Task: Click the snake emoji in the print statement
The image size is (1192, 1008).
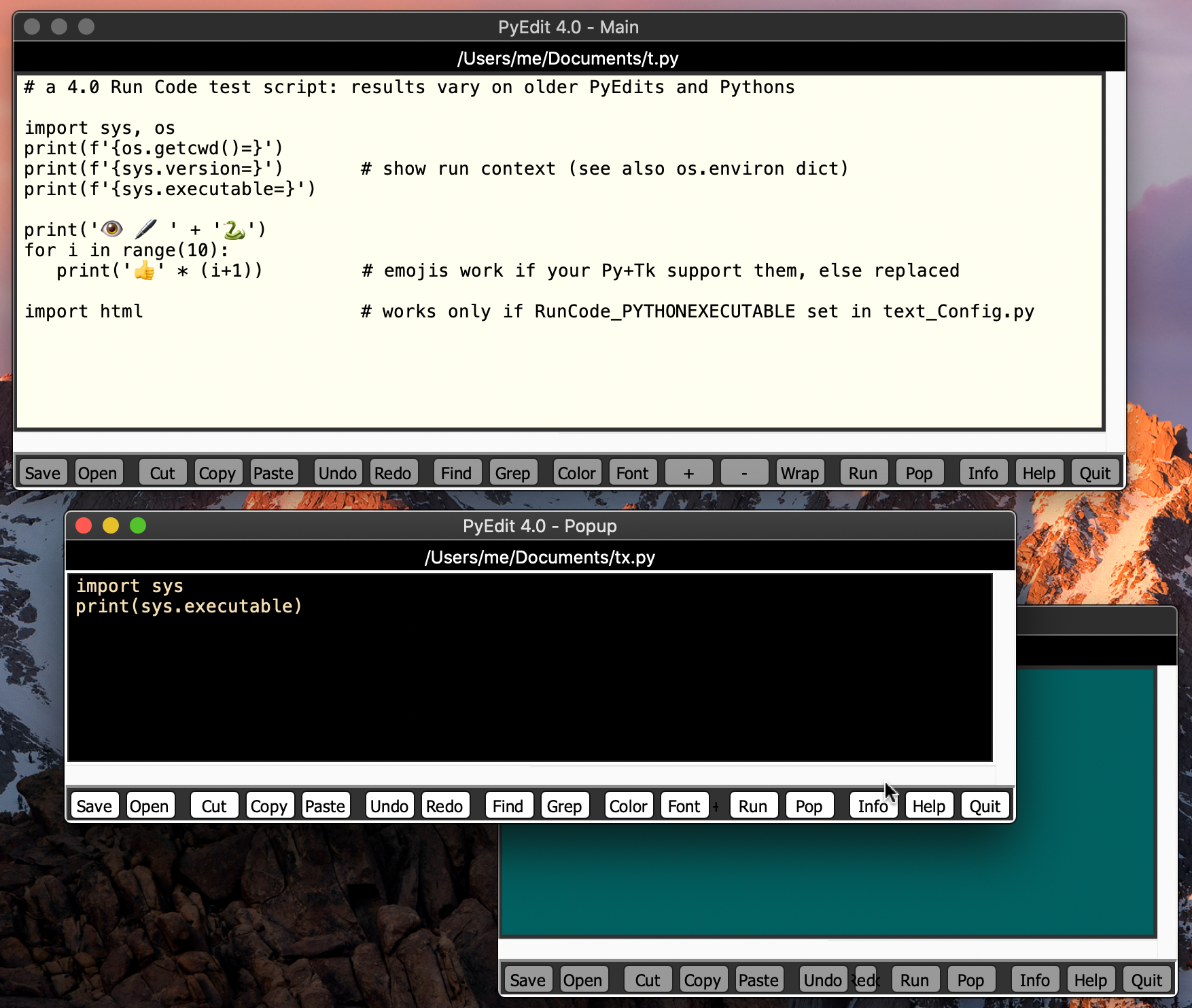Action: (x=234, y=230)
